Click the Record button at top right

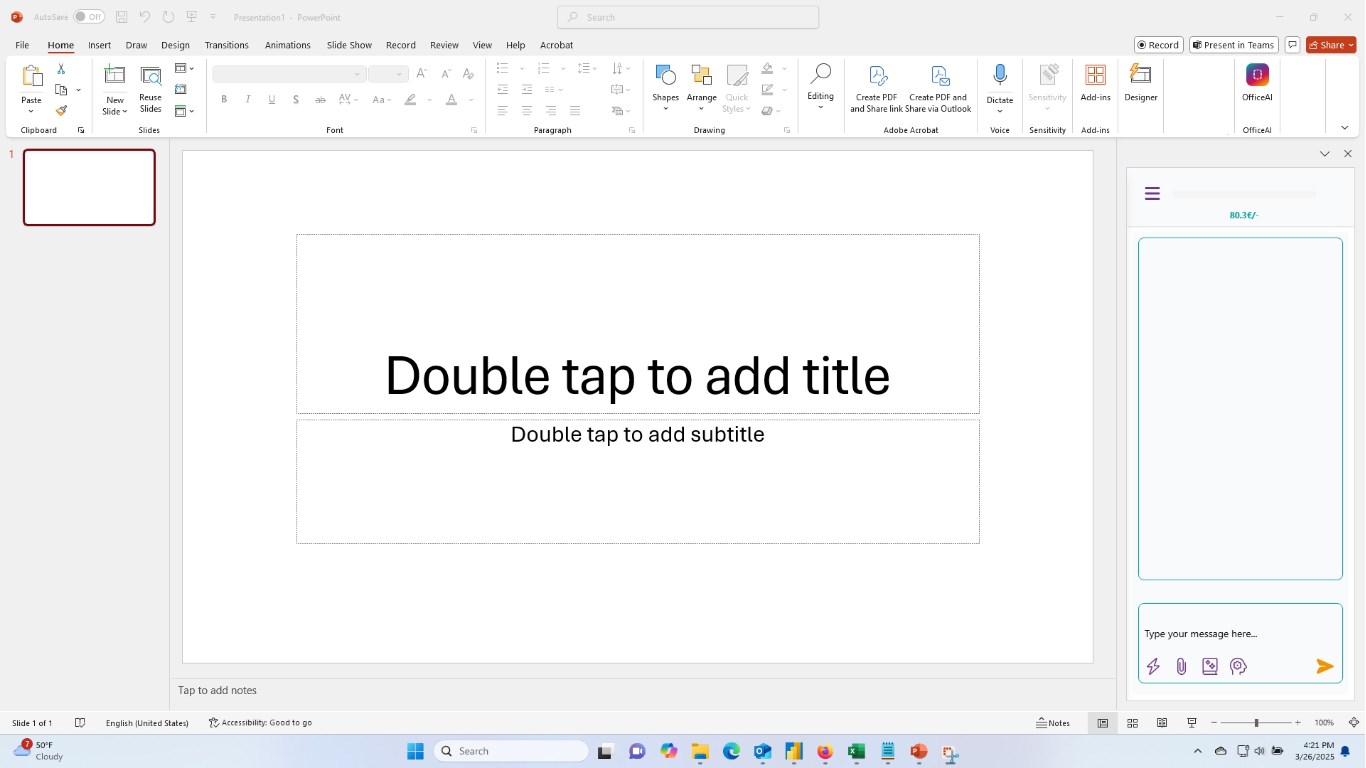pyautogui.click(x=1159, y=45)
